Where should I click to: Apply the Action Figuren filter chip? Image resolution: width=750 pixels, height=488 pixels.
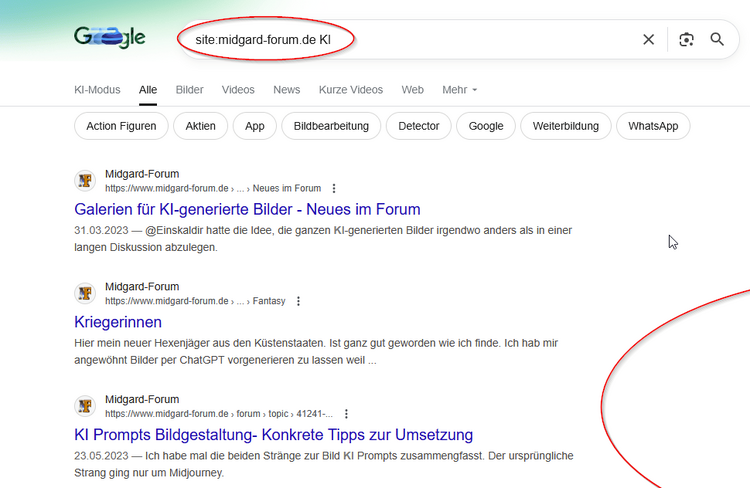121,126
